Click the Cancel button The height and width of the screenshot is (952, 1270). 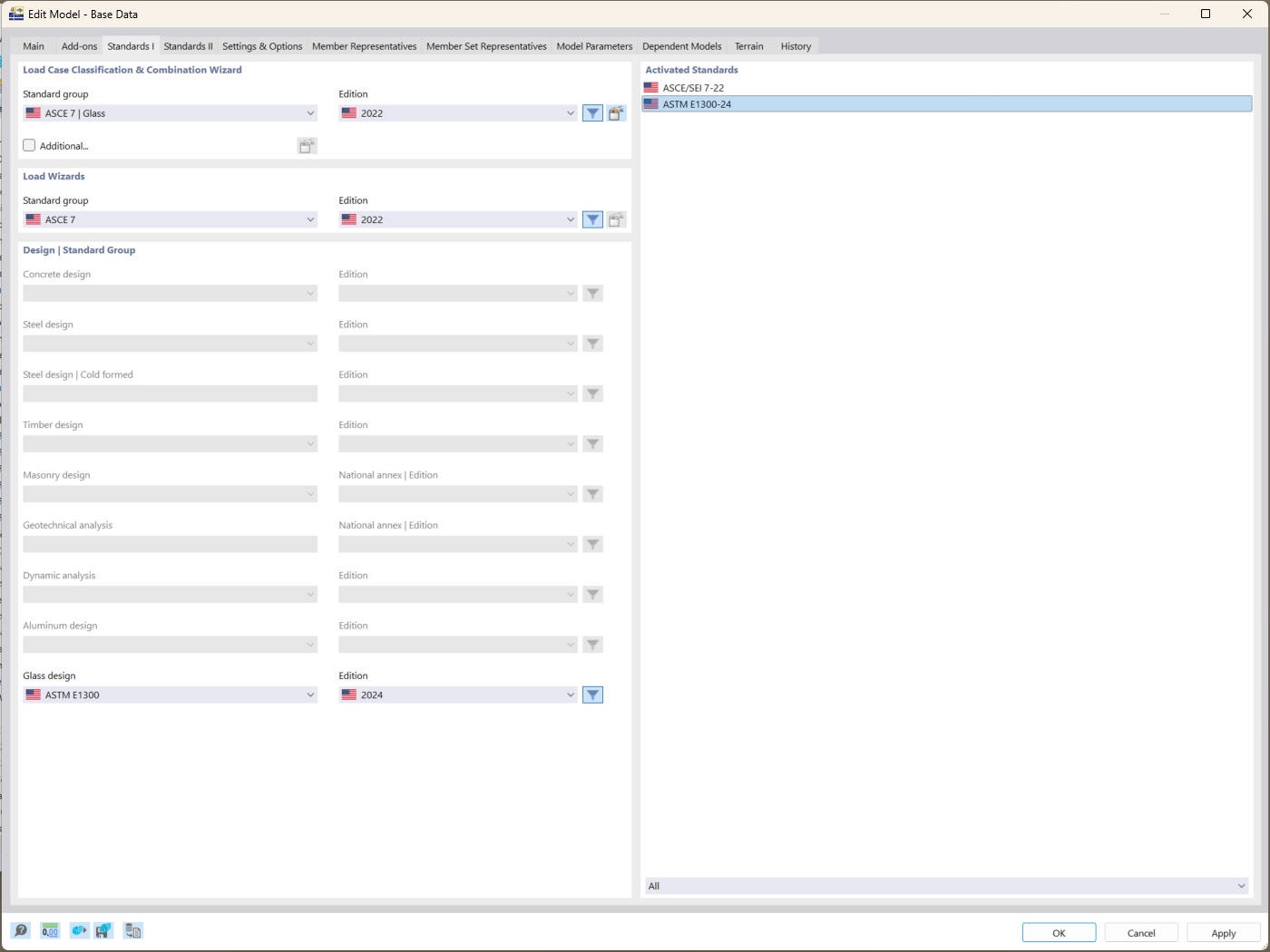point(1140,932)
